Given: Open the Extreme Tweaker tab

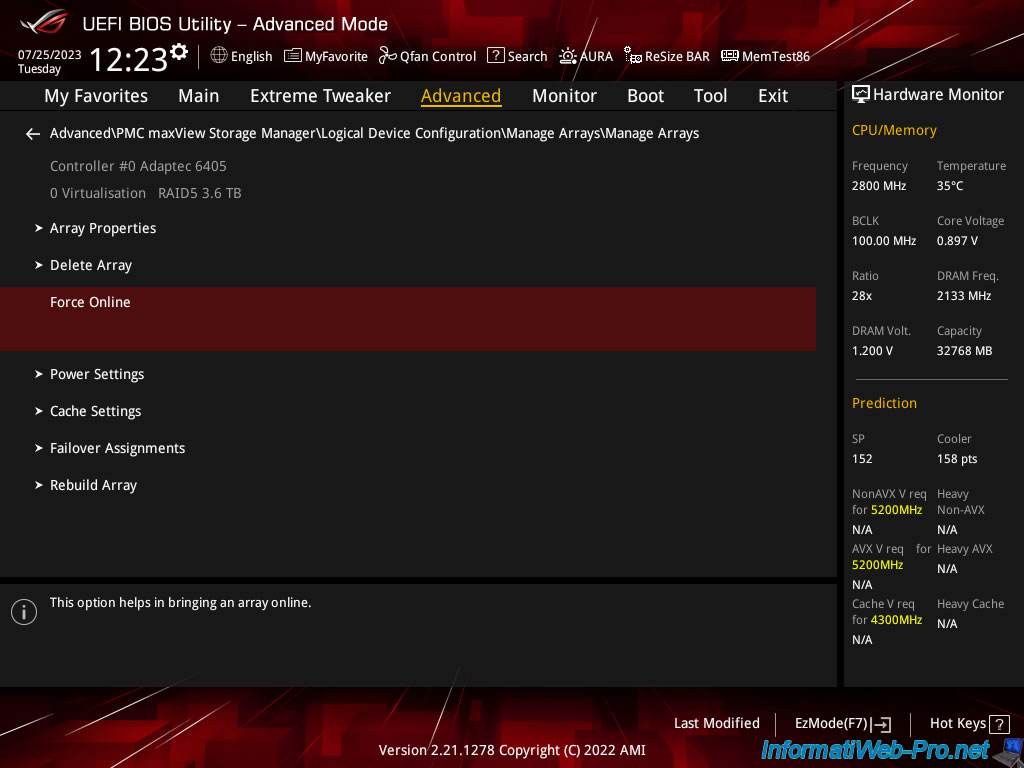Looking at the screenshot, I should (320, 96).
